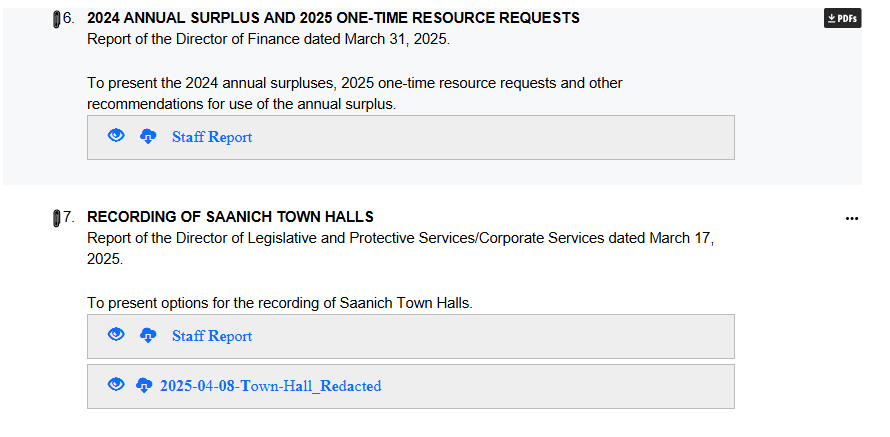Preview item 7 Staff Report with eye icon
The image size is (890, 437).
116,335
